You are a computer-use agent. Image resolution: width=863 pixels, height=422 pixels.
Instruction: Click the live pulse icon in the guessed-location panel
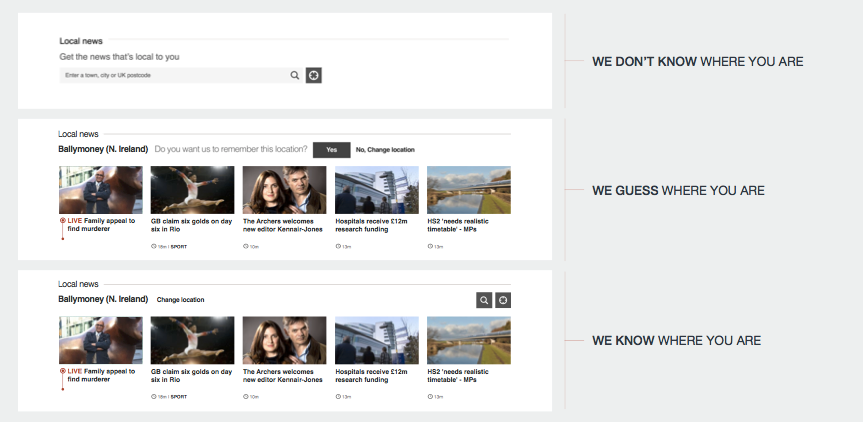tap(63, 221)
